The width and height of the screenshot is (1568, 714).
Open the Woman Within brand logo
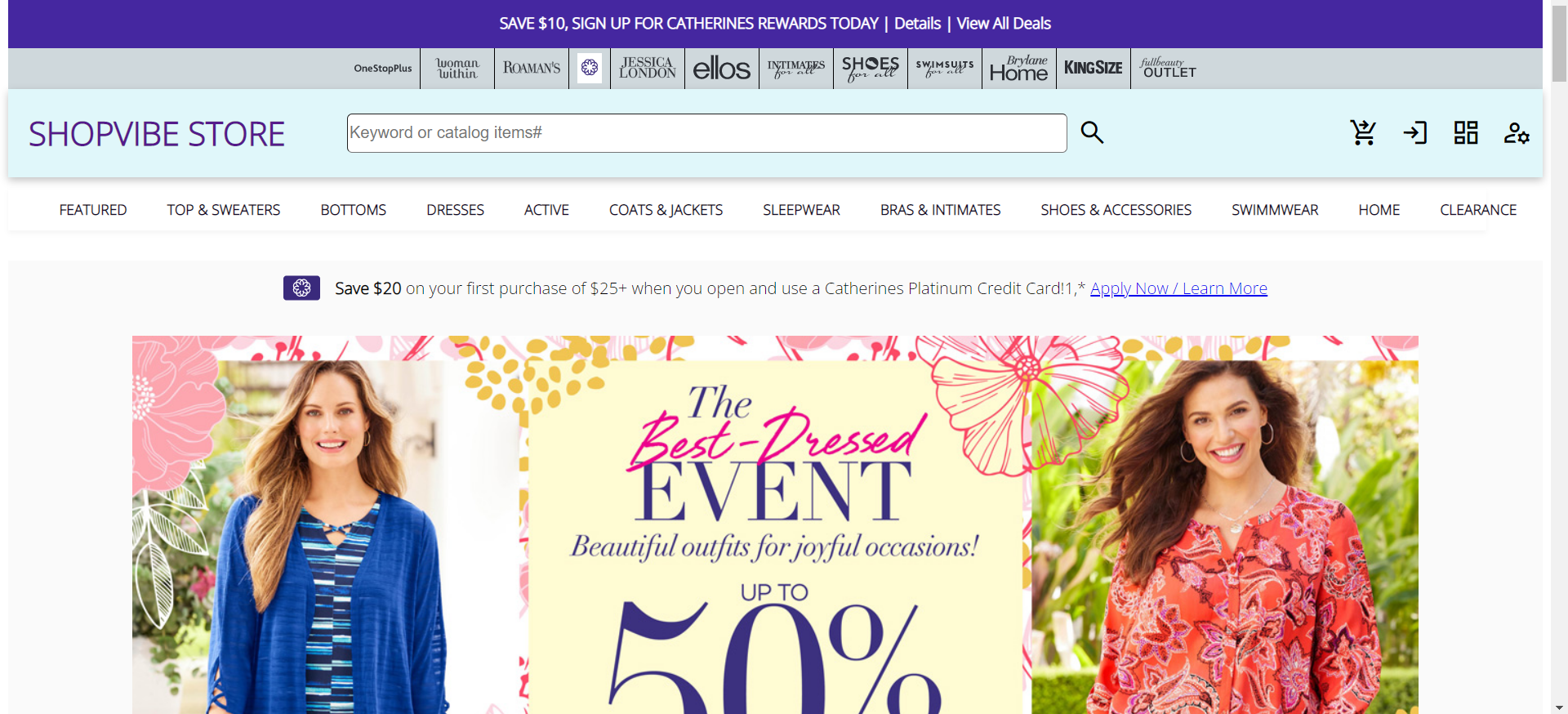point(457,69)
